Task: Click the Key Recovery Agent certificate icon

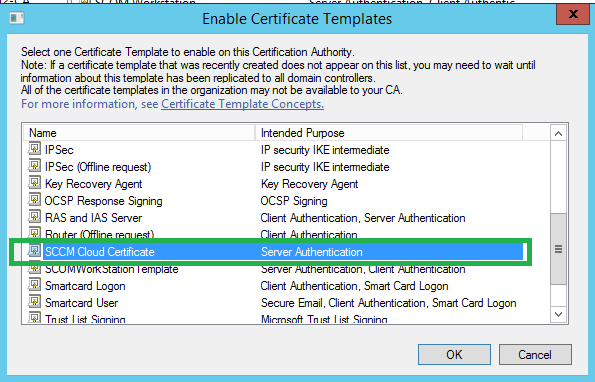Action: tap(34, 183)
